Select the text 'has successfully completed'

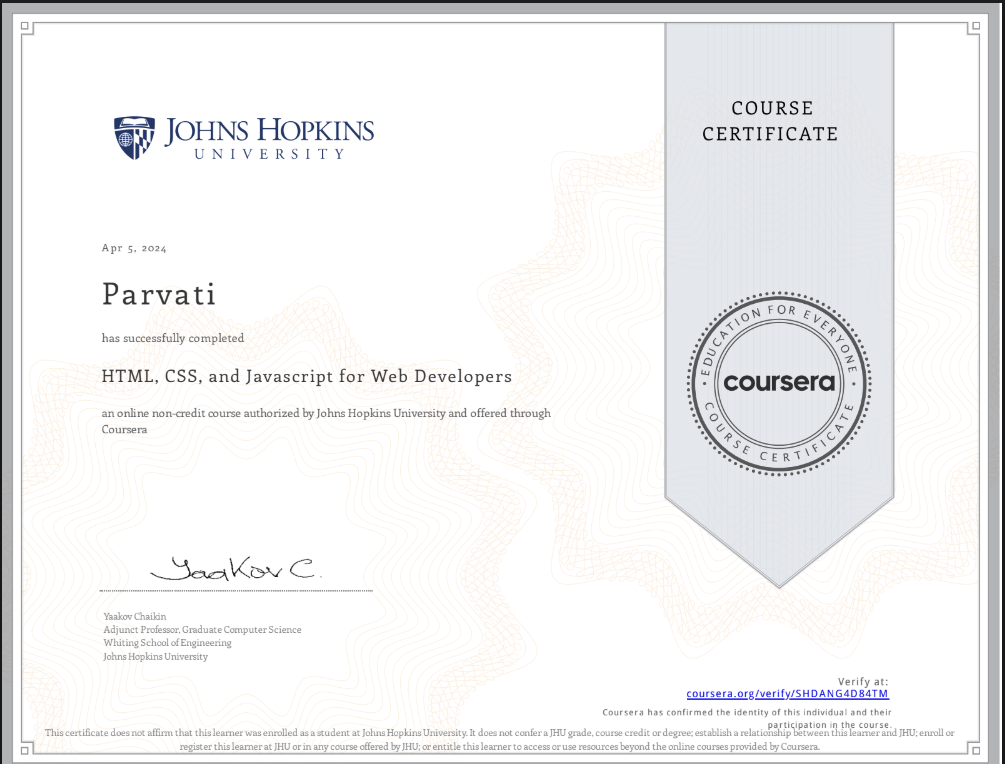coord(173,338)
